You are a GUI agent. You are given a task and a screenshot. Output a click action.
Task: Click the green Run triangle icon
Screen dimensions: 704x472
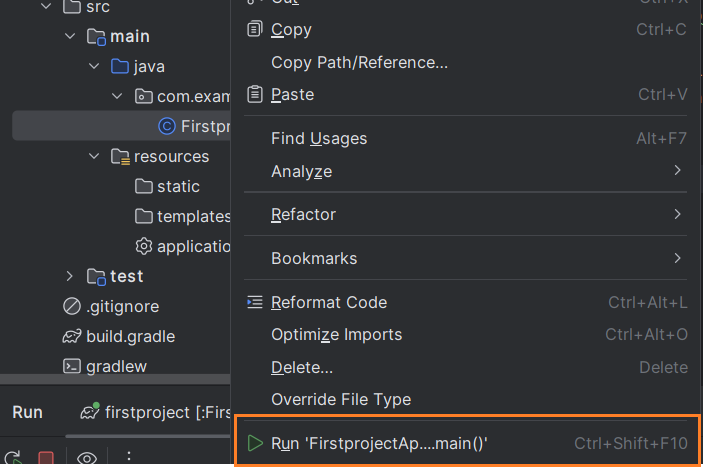[x=255, y=442]
